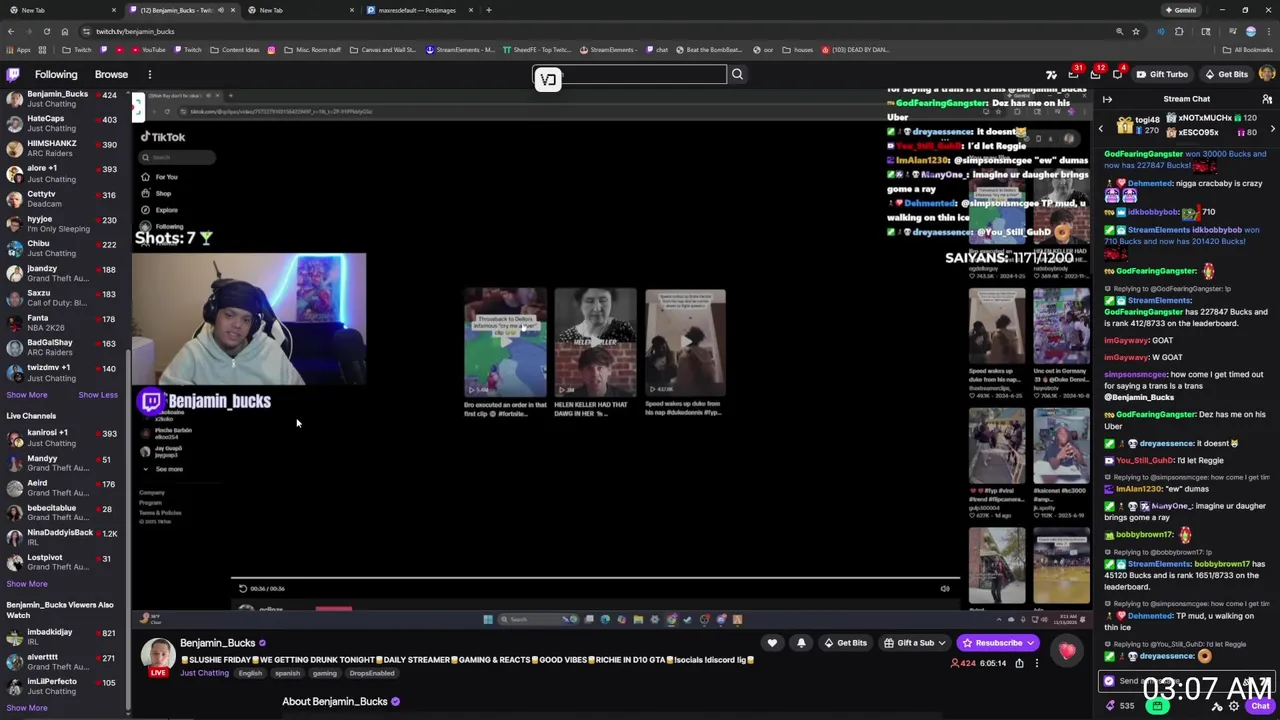This screenshot has width=1280, height=720.
Task: Open Chibu channel in sidebar
Action: click(62, 248)
